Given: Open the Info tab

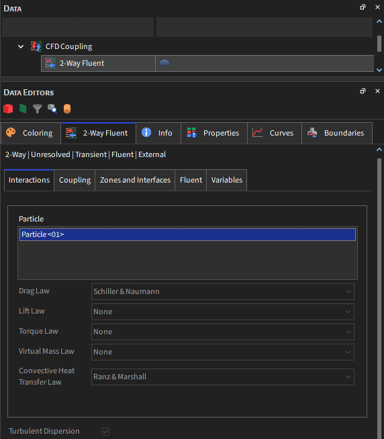Looking at the screenshot, I should pyautogui.click(x=158, y=133).
